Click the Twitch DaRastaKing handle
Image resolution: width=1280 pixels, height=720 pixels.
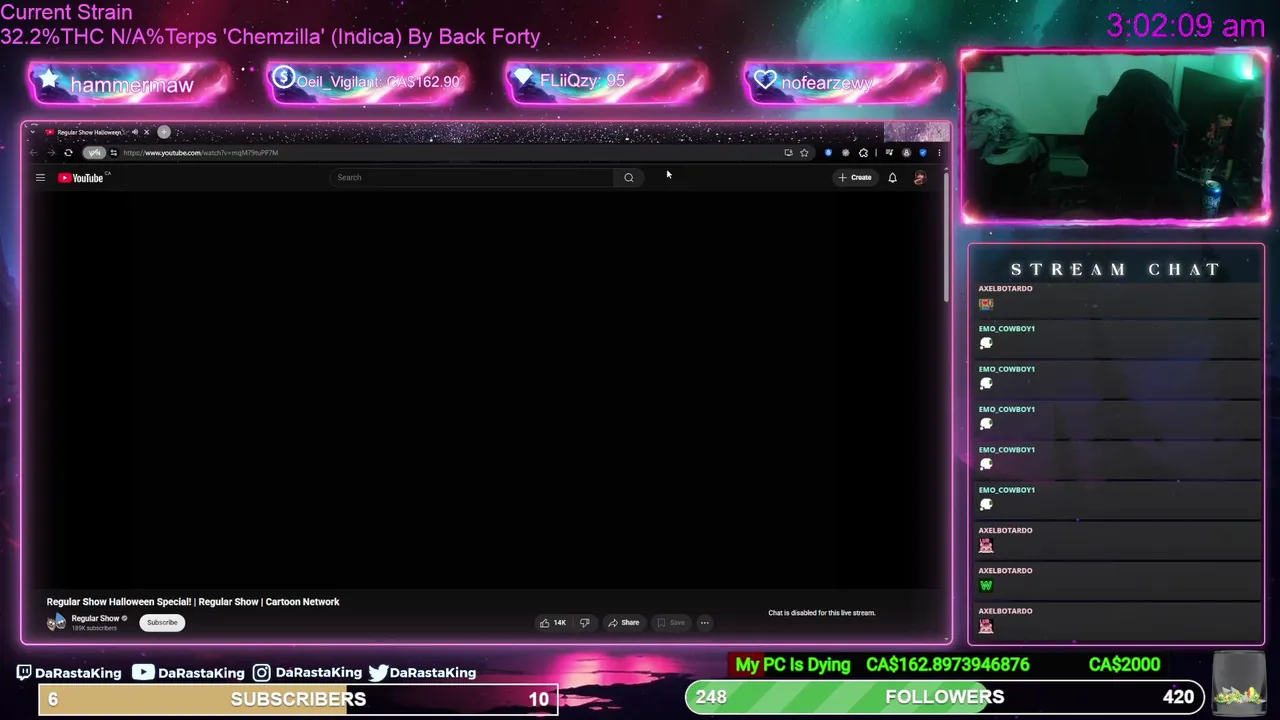(x=69, y=673)
